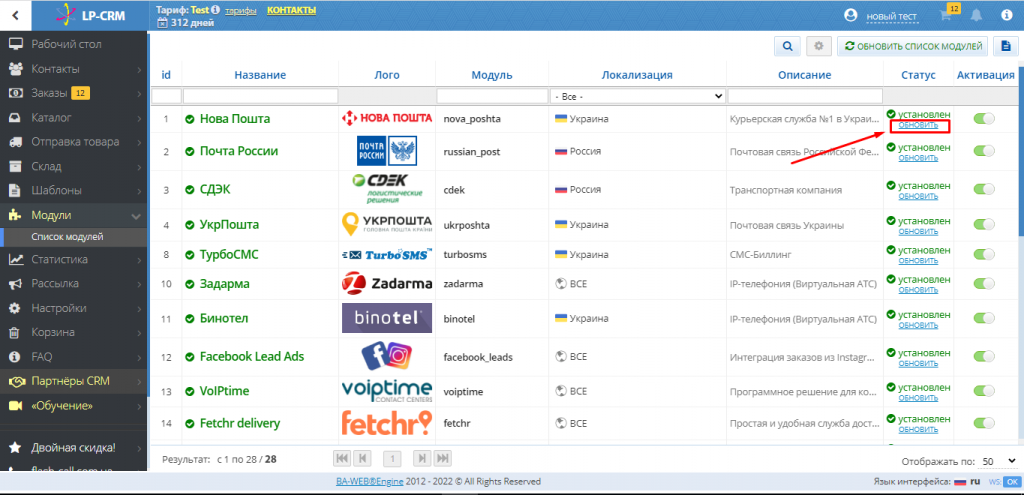
Task: Open the тарифы link in header
Action: click(x=241, y=11)
